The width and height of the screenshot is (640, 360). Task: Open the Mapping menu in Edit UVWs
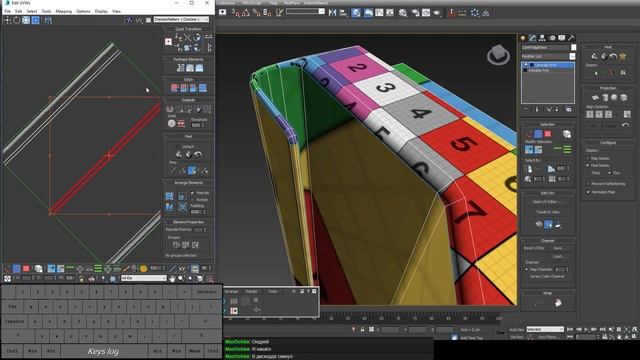64,11
